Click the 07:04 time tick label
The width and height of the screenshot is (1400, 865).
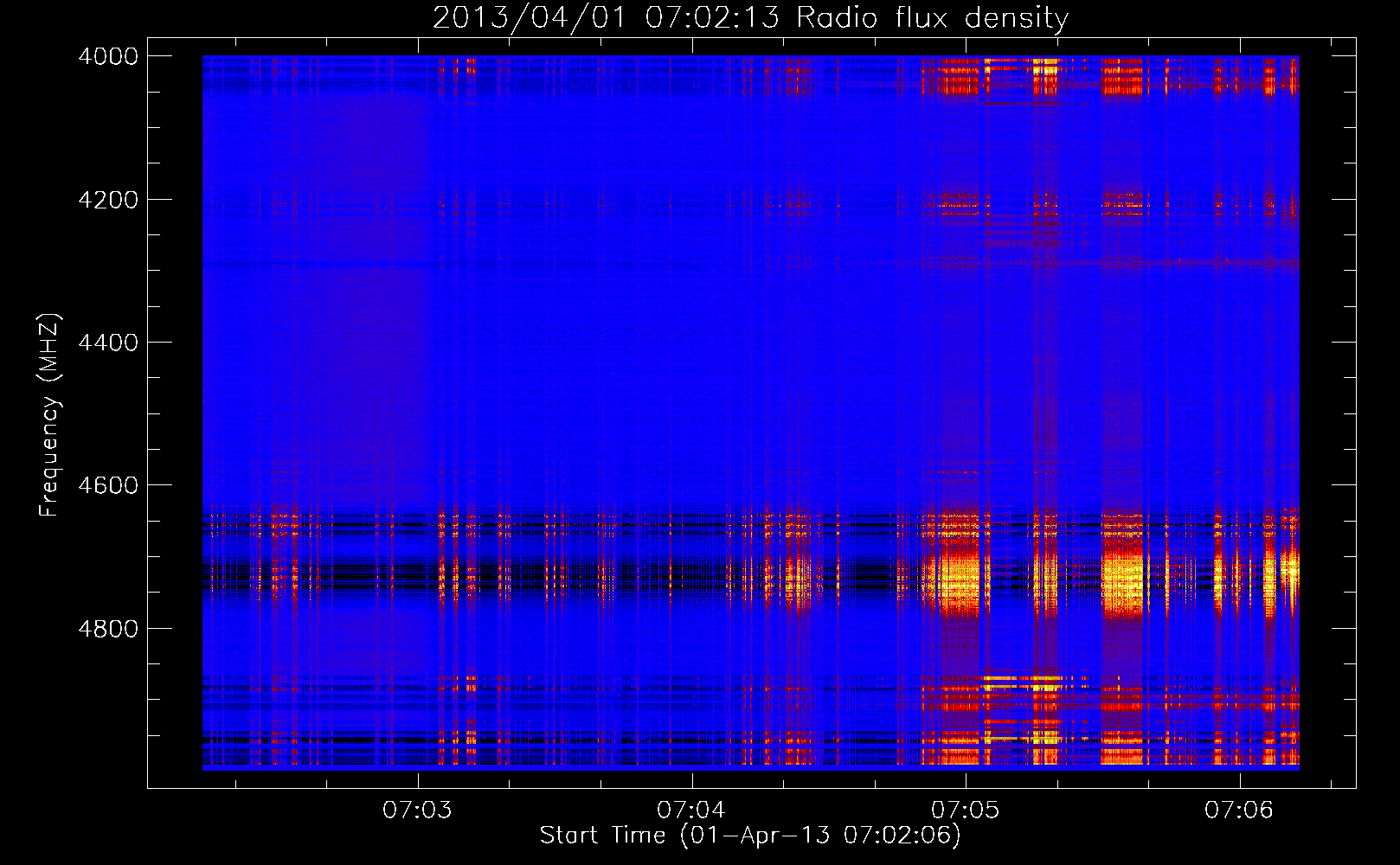691,811
